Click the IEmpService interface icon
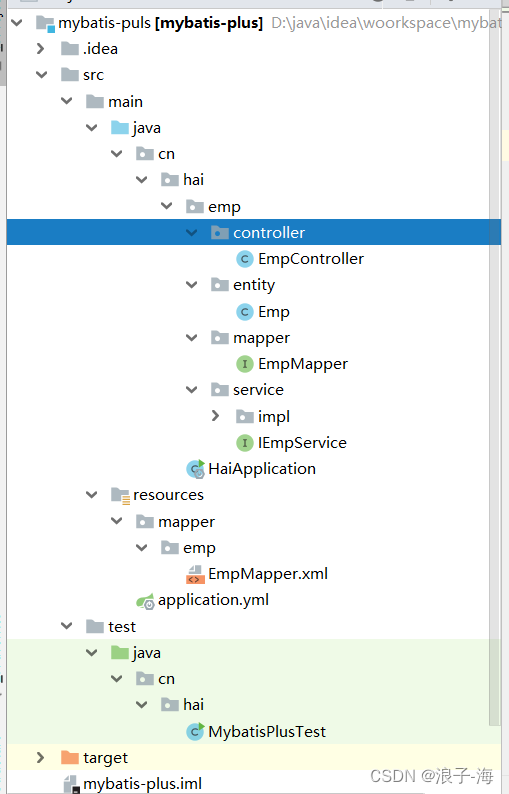509x794 pixels. point(245,443)
